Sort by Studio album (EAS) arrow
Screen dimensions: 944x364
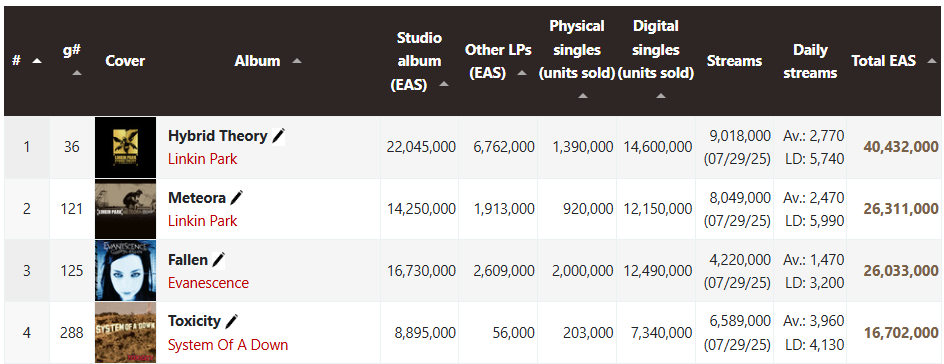pyautogui.click(x=444, y=85)
